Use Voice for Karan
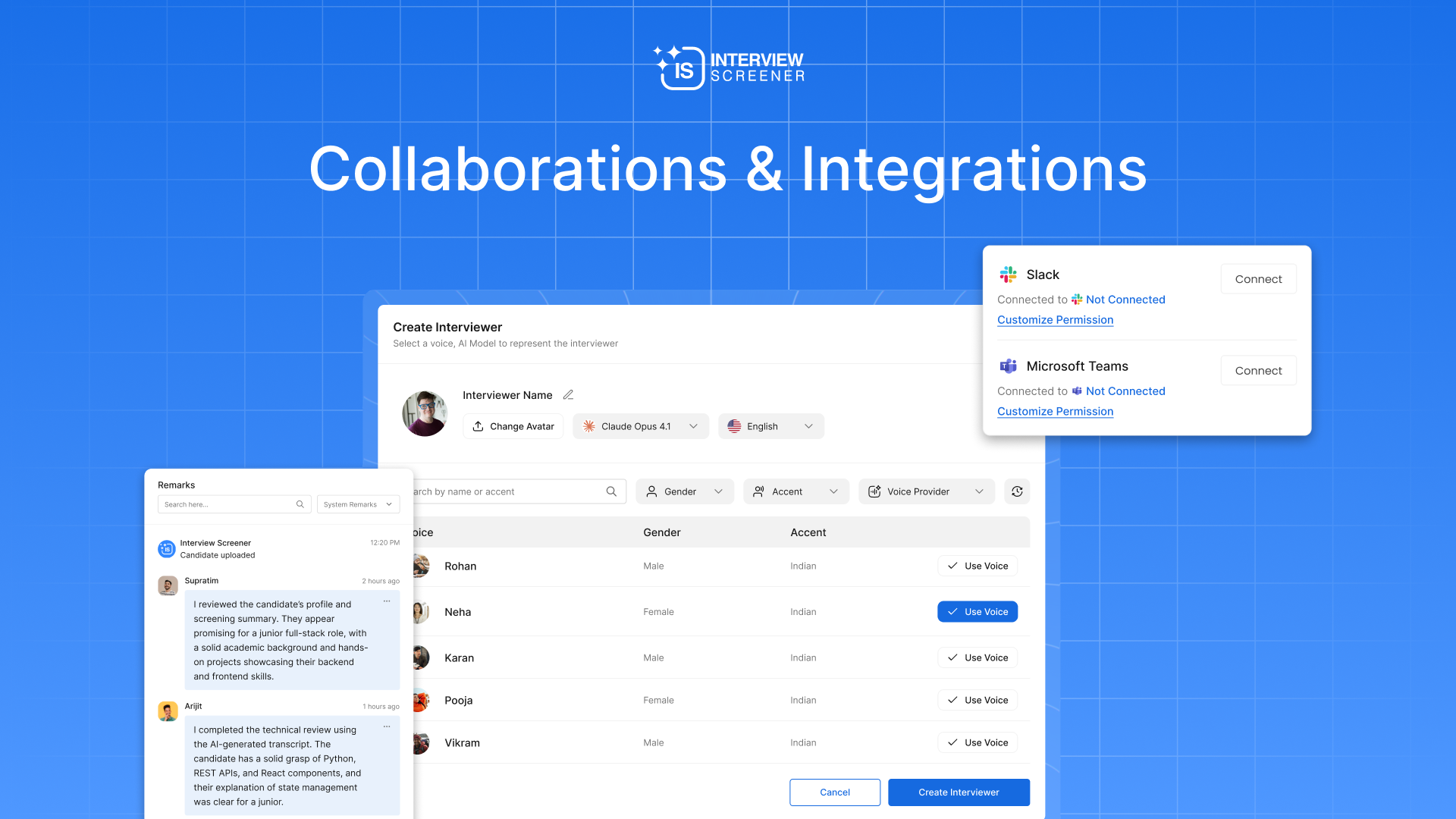The height and width of the screenshot is (819, 1456). click(x=977, y=657)
